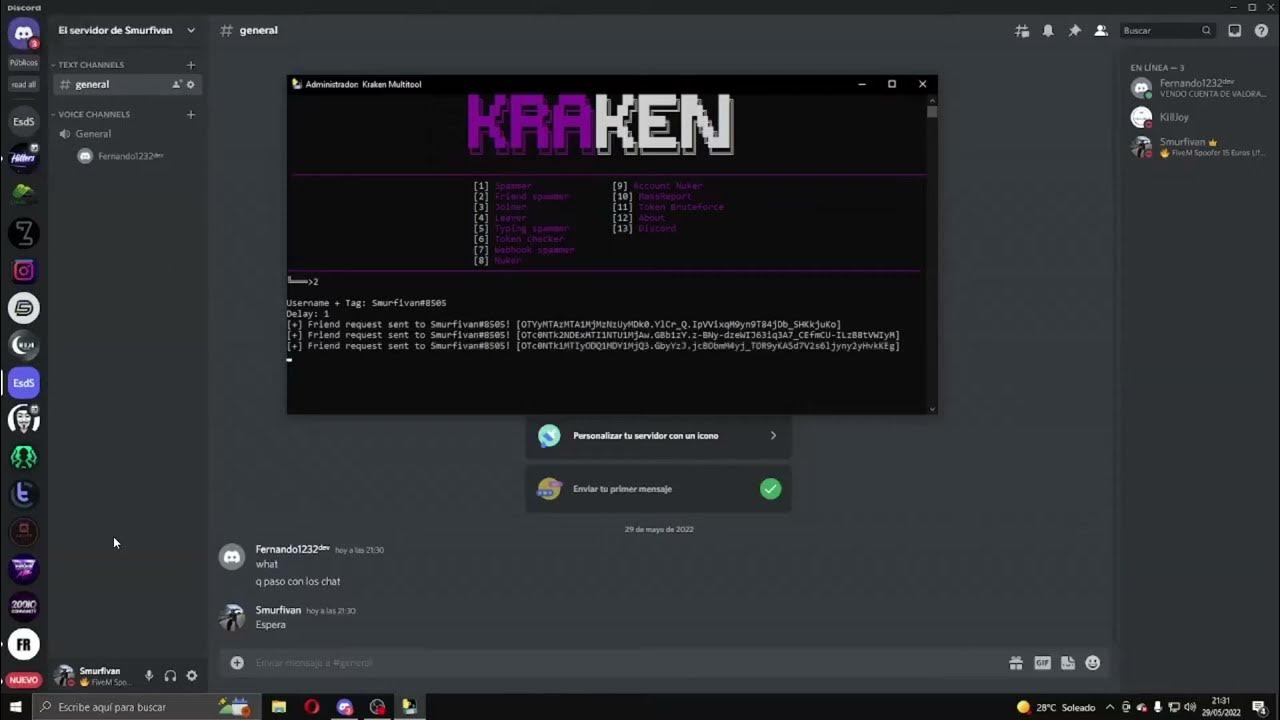Open Windows Start button

coord(15,707)
